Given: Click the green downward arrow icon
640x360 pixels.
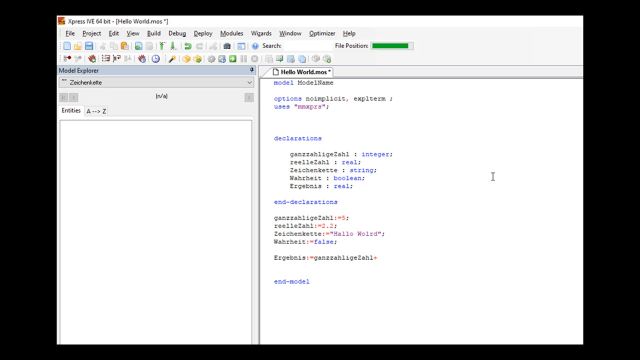Looking at the screenshot, I should click(173, 46).
